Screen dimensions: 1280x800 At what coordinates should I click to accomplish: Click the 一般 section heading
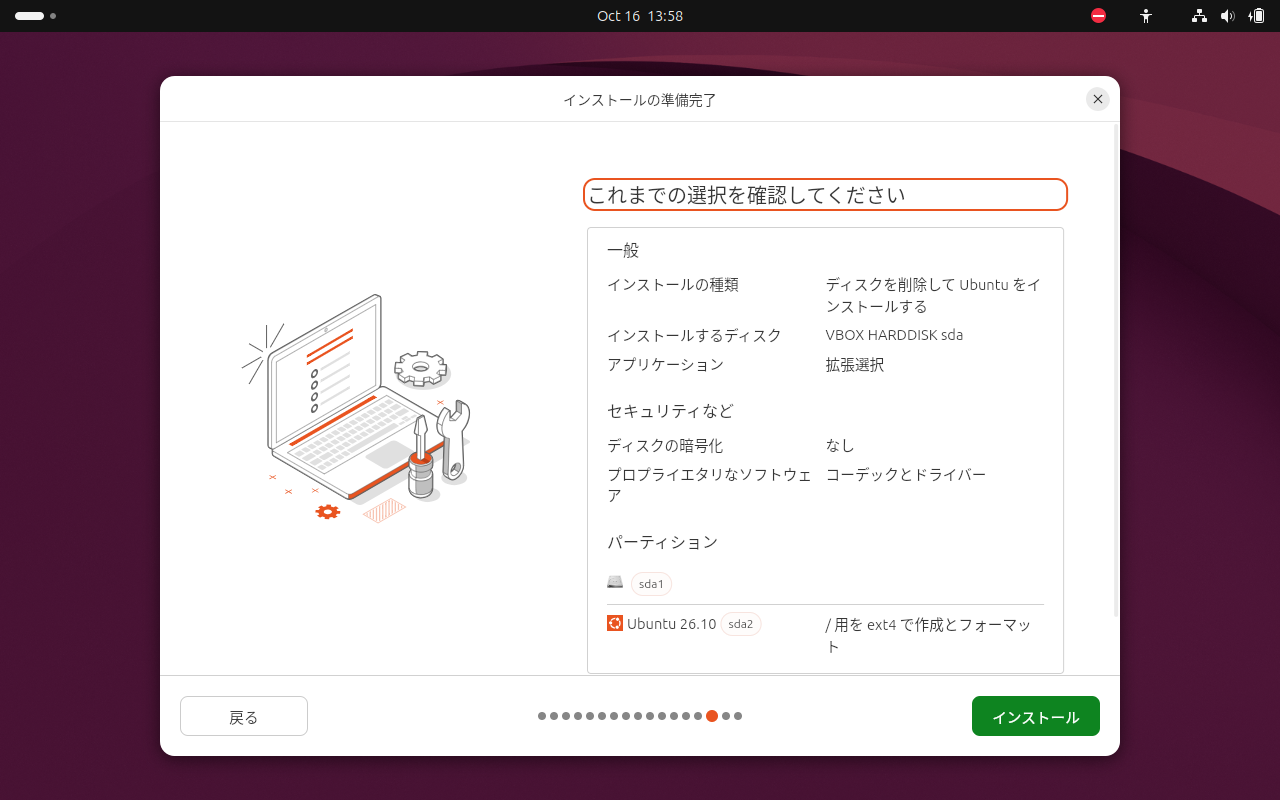click(x=623, y=250)
